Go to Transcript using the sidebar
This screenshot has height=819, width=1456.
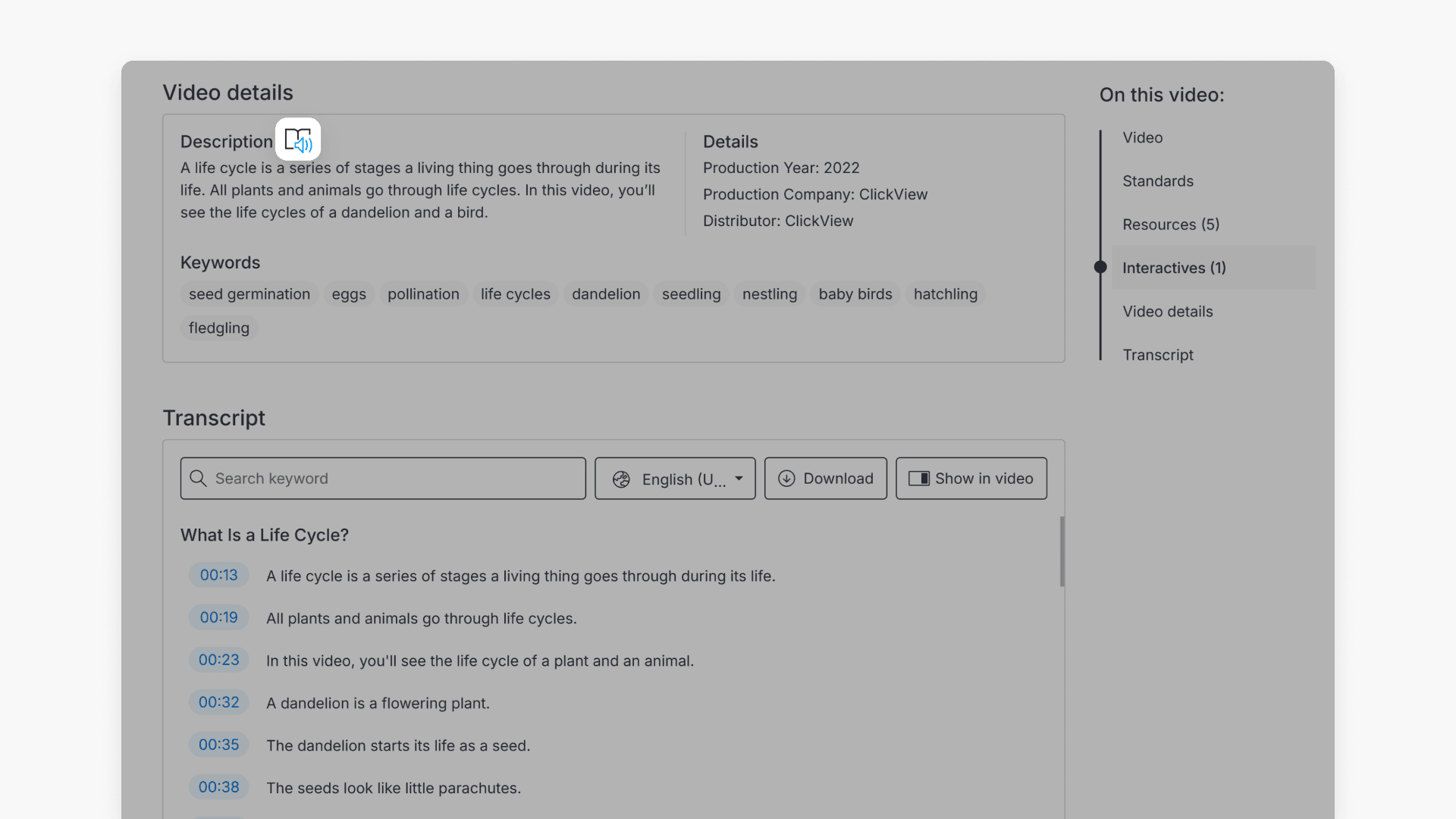click(x=1158, y=354)
